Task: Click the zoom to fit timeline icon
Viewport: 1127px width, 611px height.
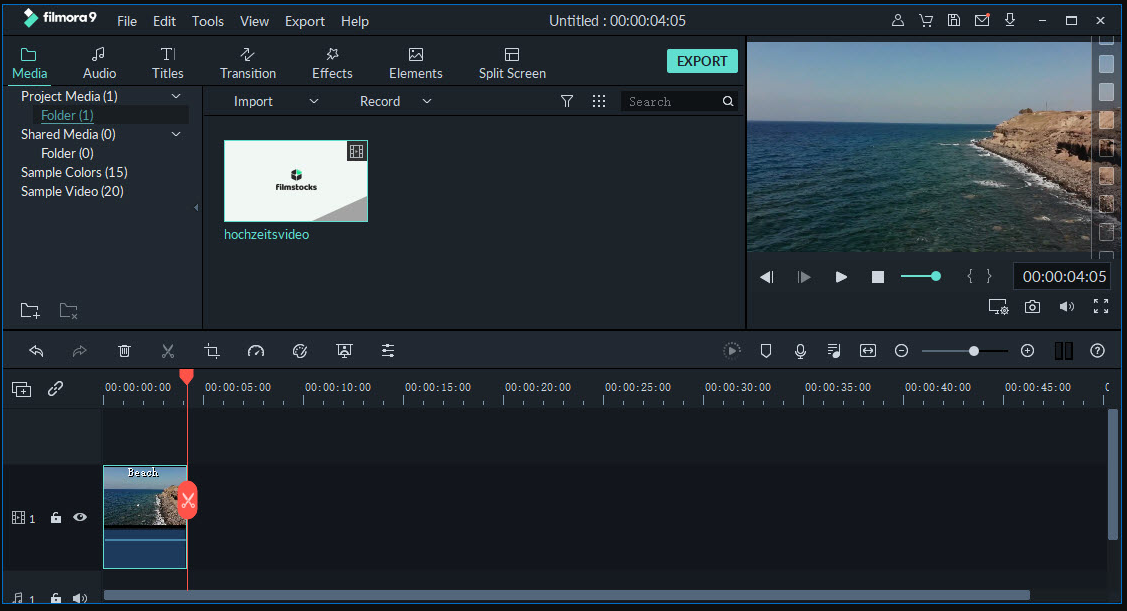Action: point(868,351)
